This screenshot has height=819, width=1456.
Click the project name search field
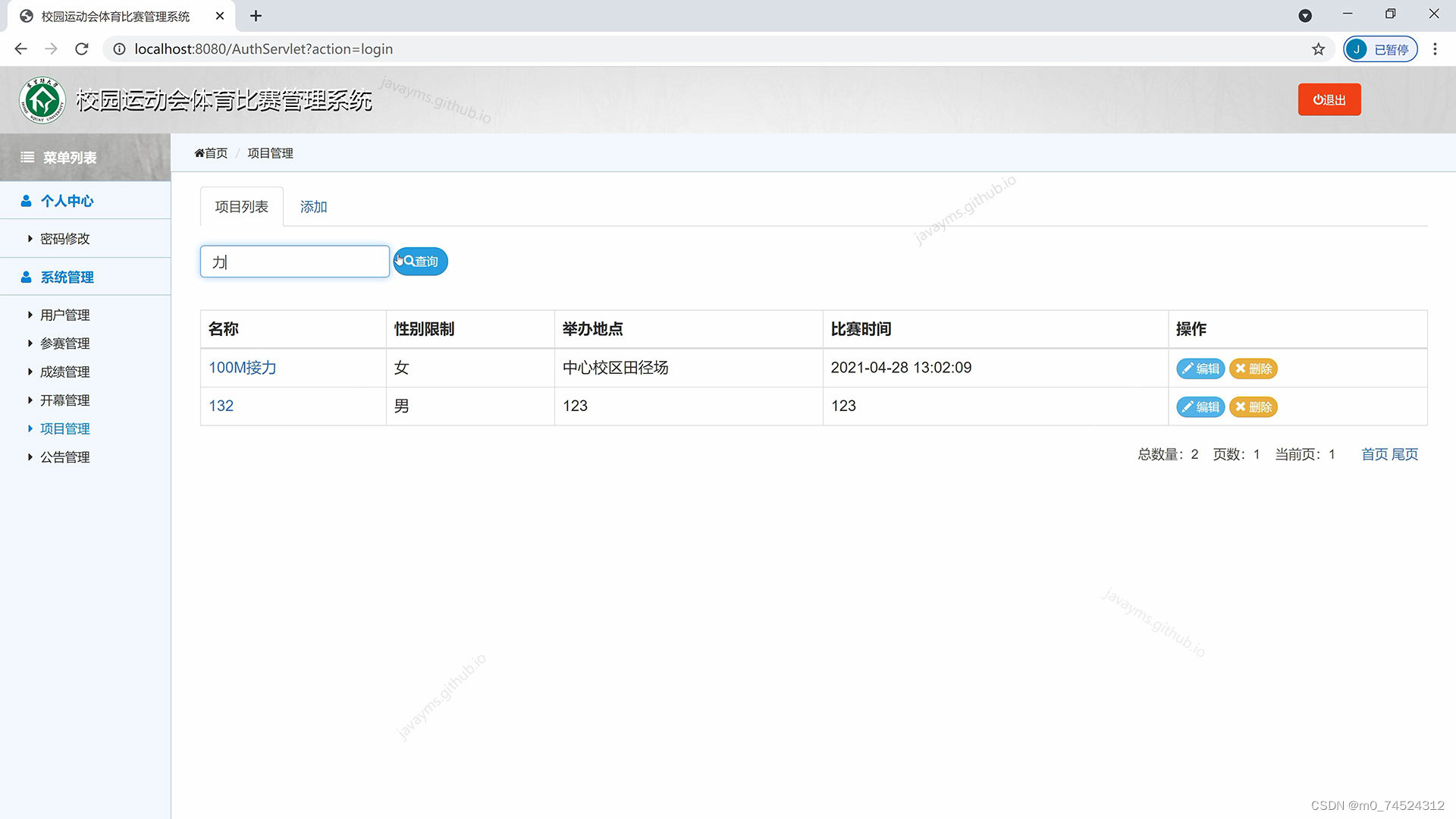(294, 262)
